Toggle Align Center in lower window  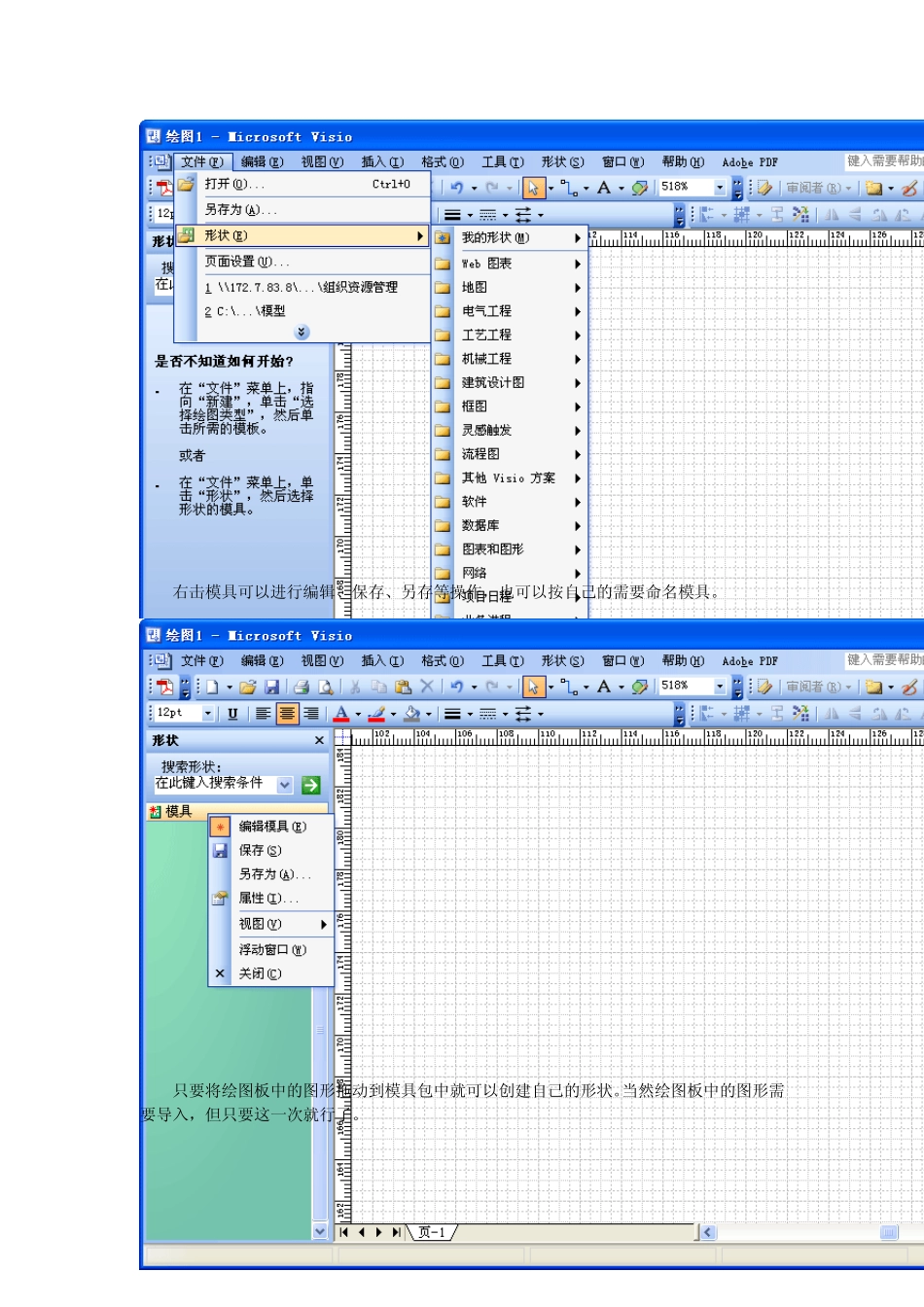click(x=287, y=714)
